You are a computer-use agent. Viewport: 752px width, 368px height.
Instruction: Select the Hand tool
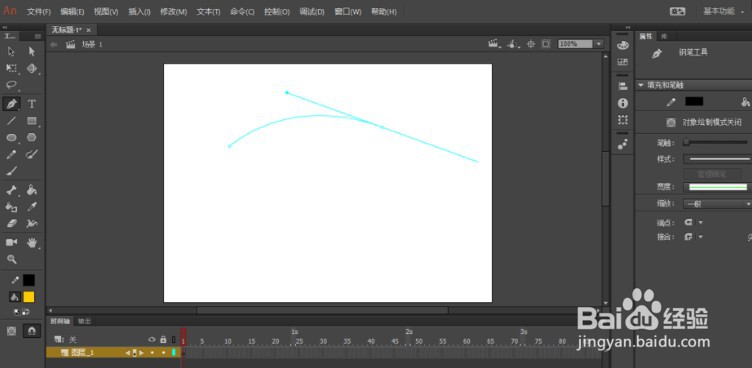click(x=32, y=242)
